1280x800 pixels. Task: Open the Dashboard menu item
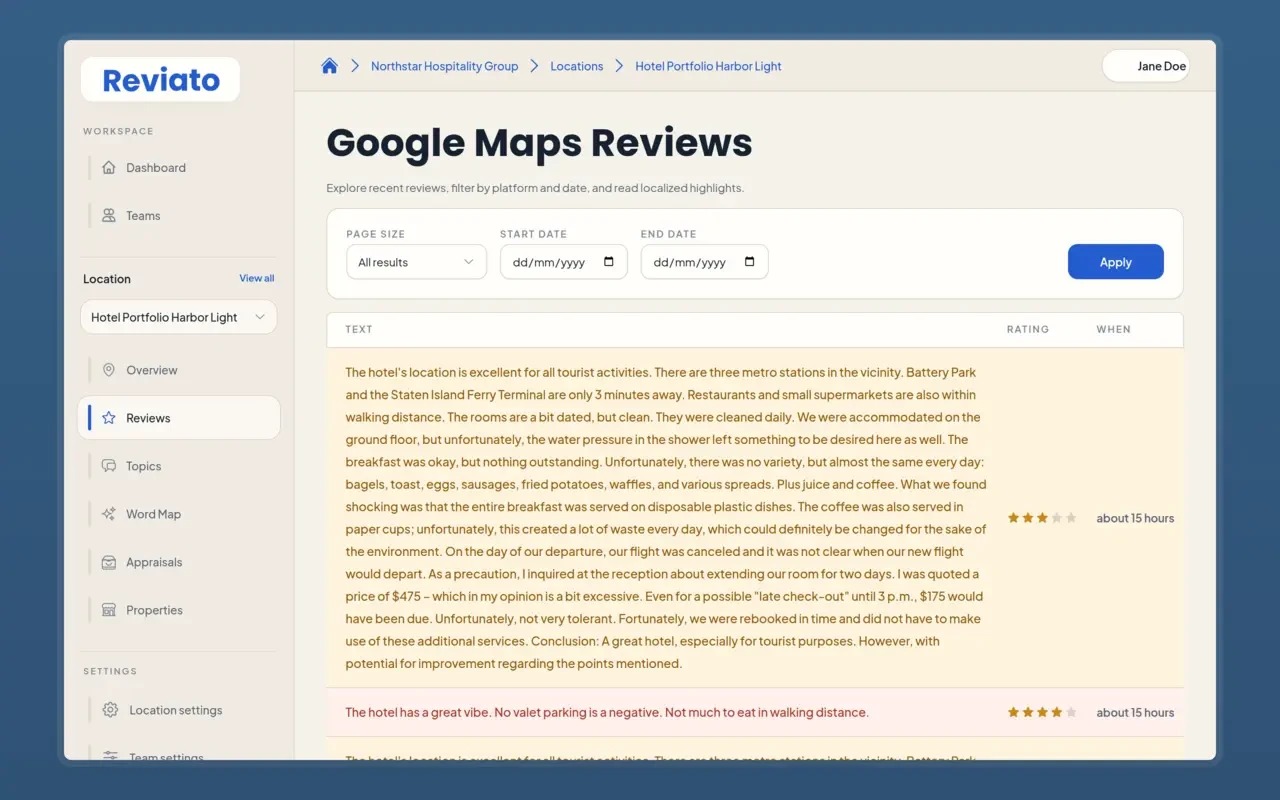(179, 168)
